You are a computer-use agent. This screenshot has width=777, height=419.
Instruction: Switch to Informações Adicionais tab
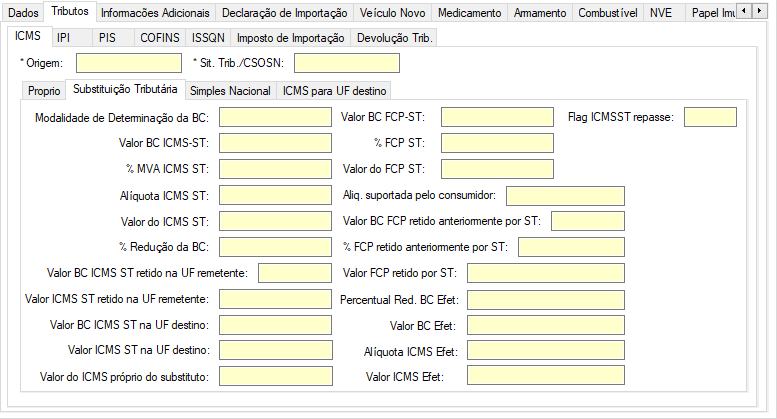(155, 13)
